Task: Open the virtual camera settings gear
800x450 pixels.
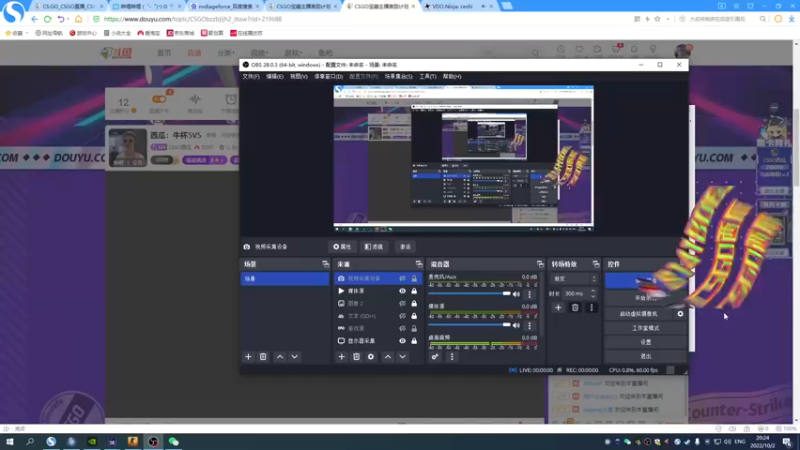Action: click(x=680, y=314)
